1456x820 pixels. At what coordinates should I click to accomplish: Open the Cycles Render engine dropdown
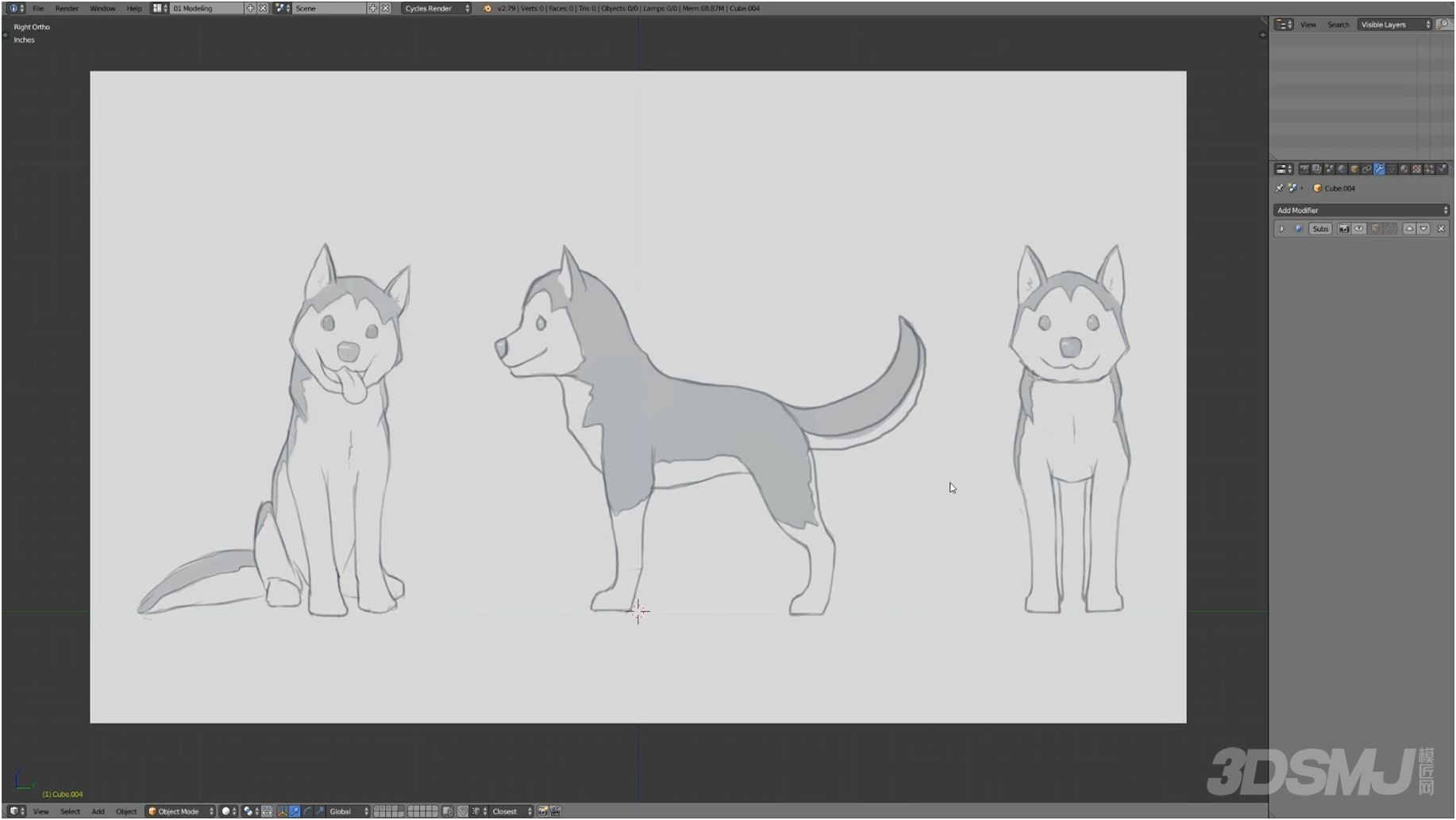pos(436,8)
